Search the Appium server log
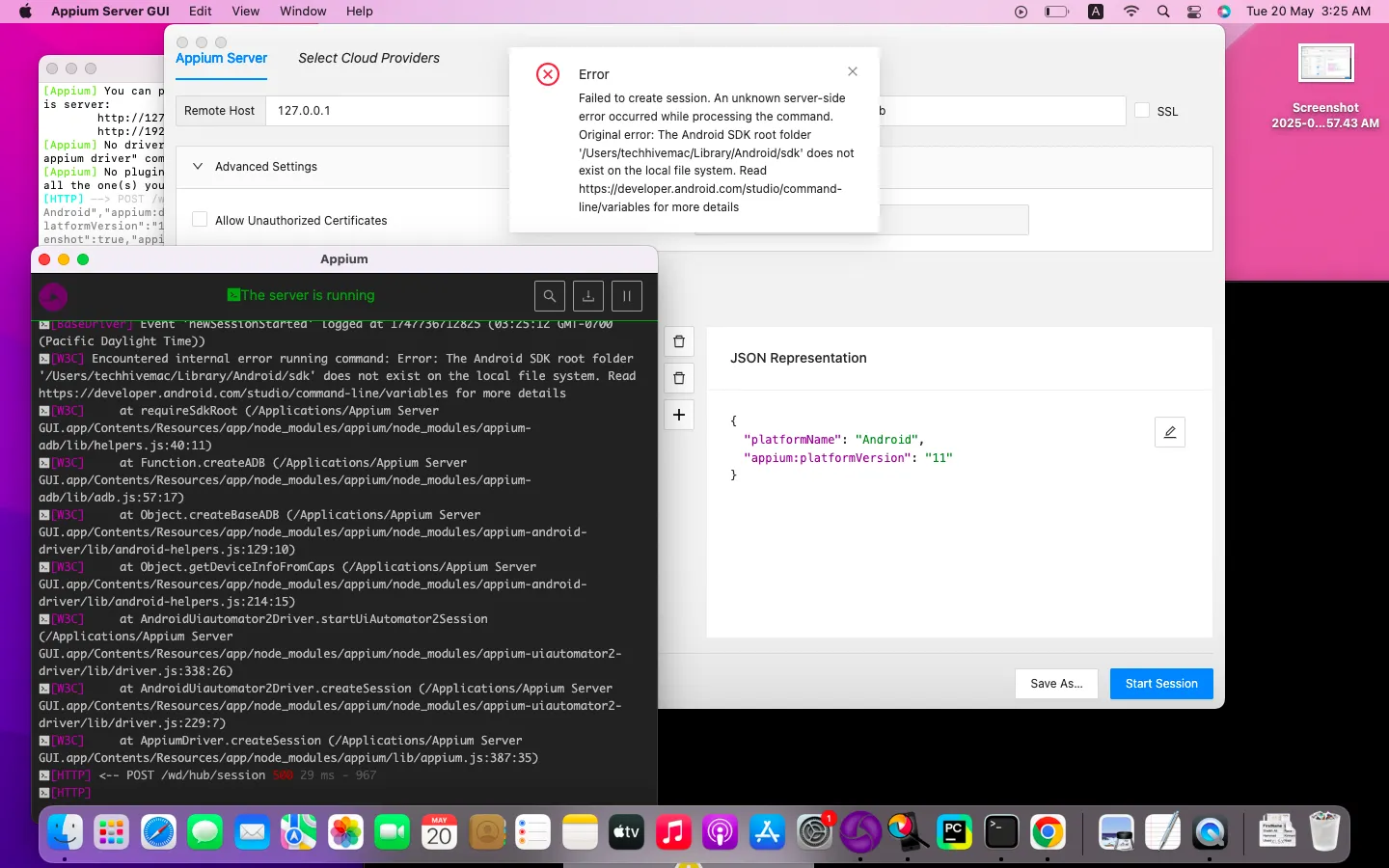The width and height of the screenshot is (1389, 868). click(x=549, y=296)
